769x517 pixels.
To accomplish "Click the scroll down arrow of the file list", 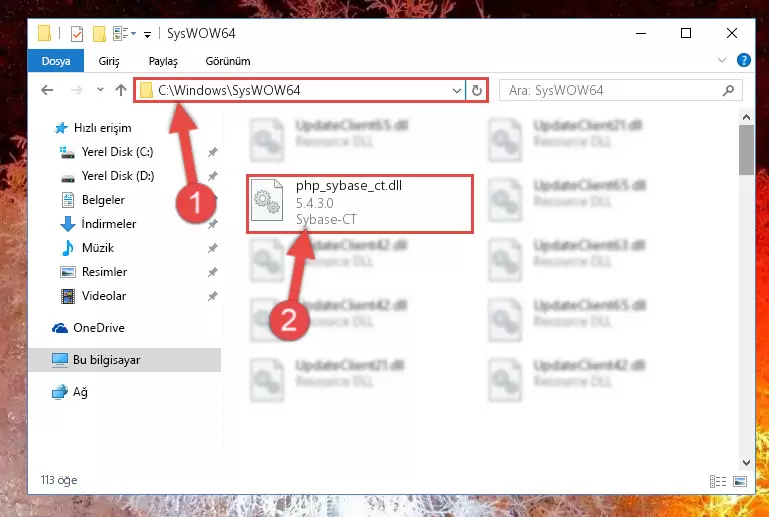I will coord(746,463).
